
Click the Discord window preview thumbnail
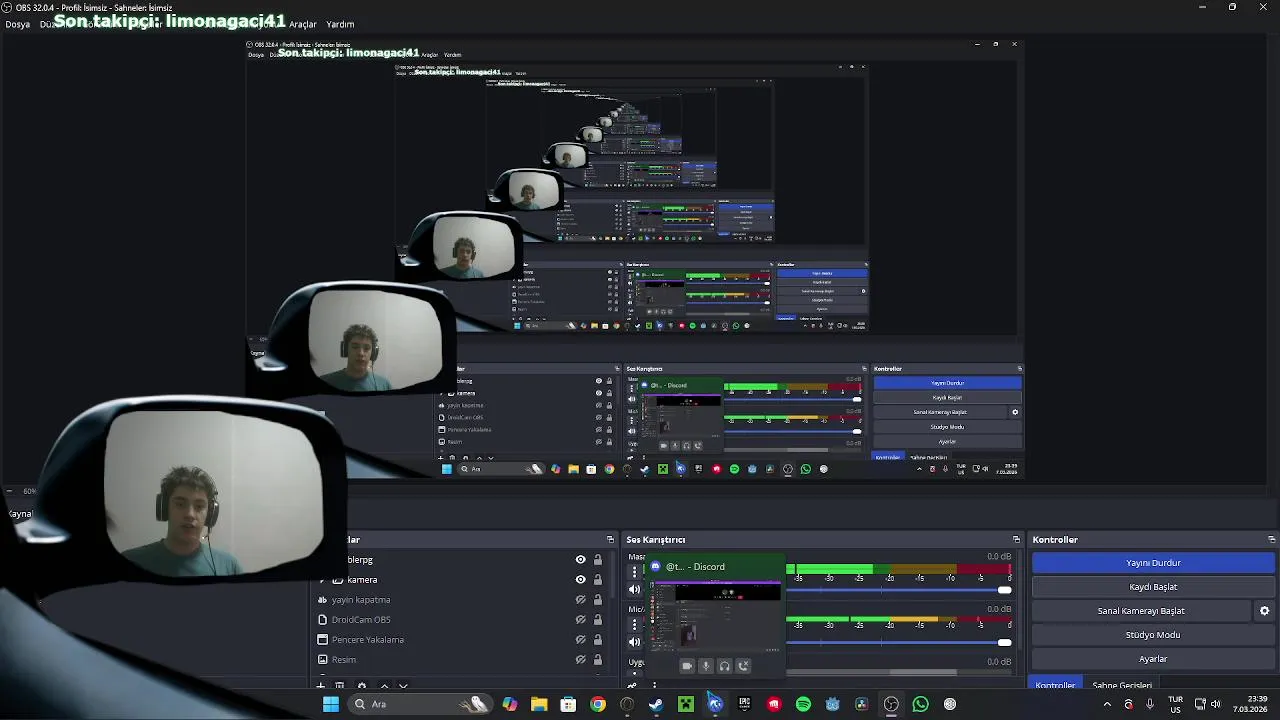click(715, 615)
